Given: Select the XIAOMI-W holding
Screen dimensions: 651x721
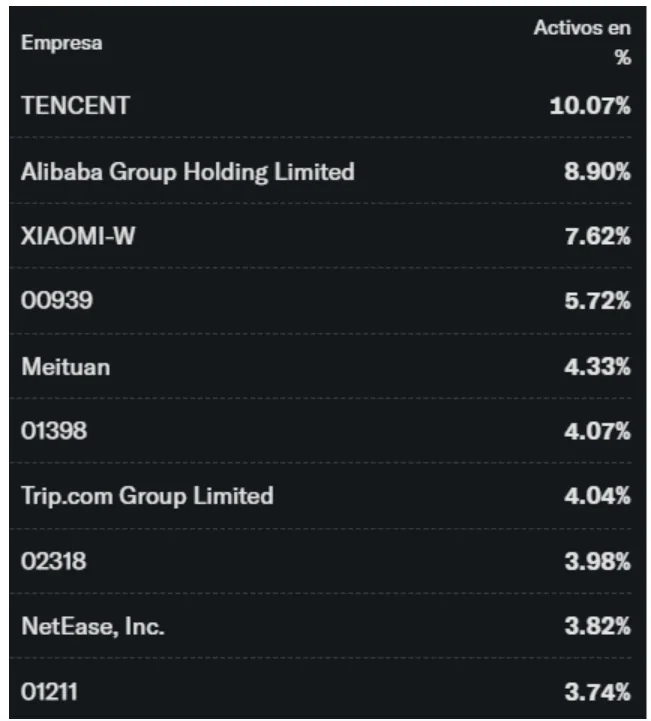Looking at the screenshot, I should [78, 236].
